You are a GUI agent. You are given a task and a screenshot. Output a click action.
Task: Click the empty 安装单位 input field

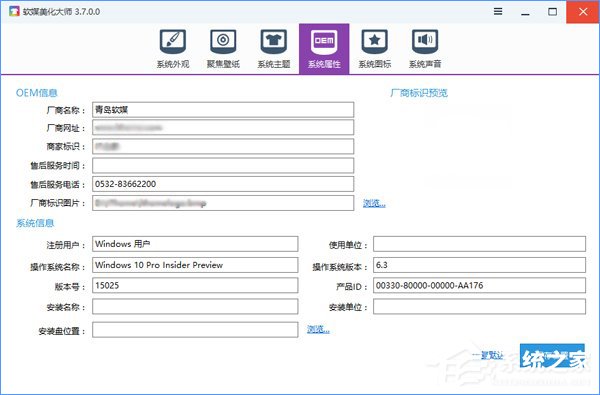(x=479, y=307)
